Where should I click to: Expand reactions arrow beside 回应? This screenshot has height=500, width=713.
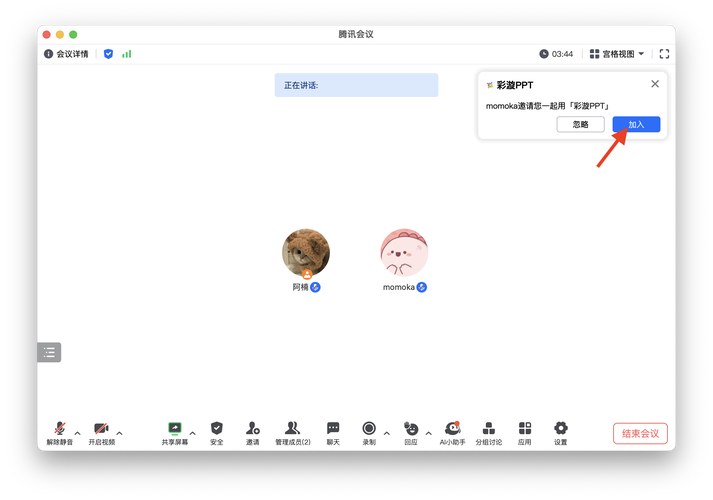click(429, 433)
